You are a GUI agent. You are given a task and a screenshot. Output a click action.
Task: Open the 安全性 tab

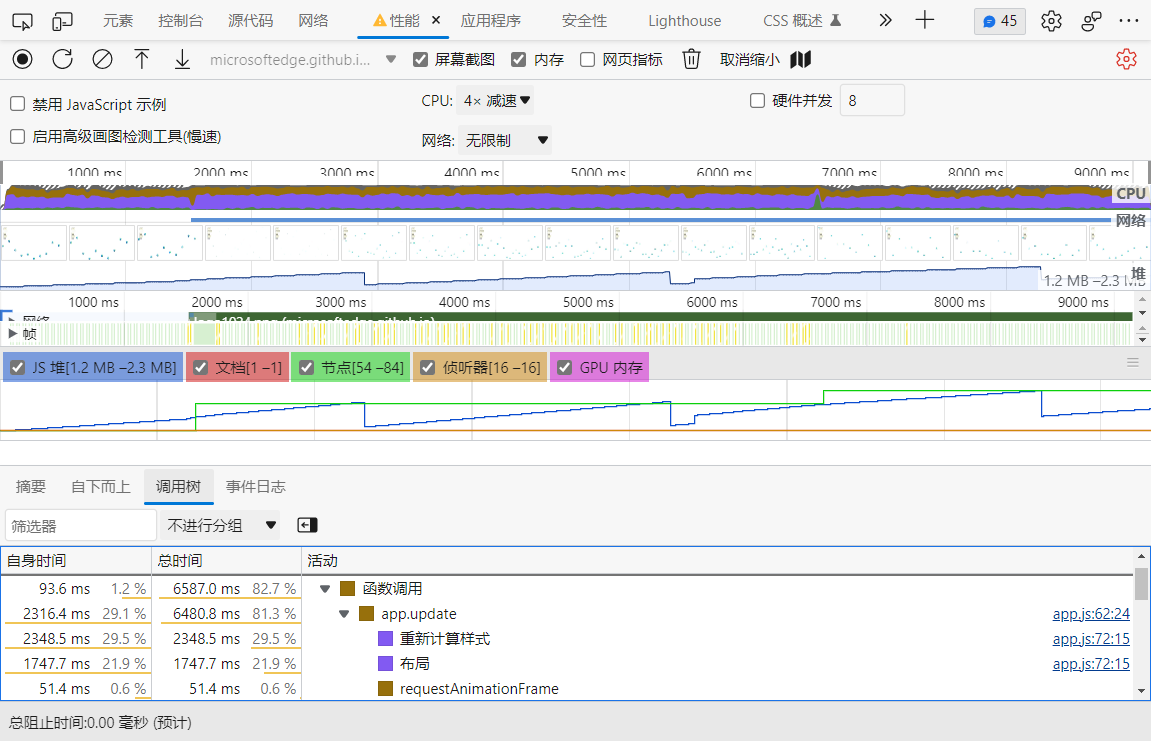tap(584, 21)
